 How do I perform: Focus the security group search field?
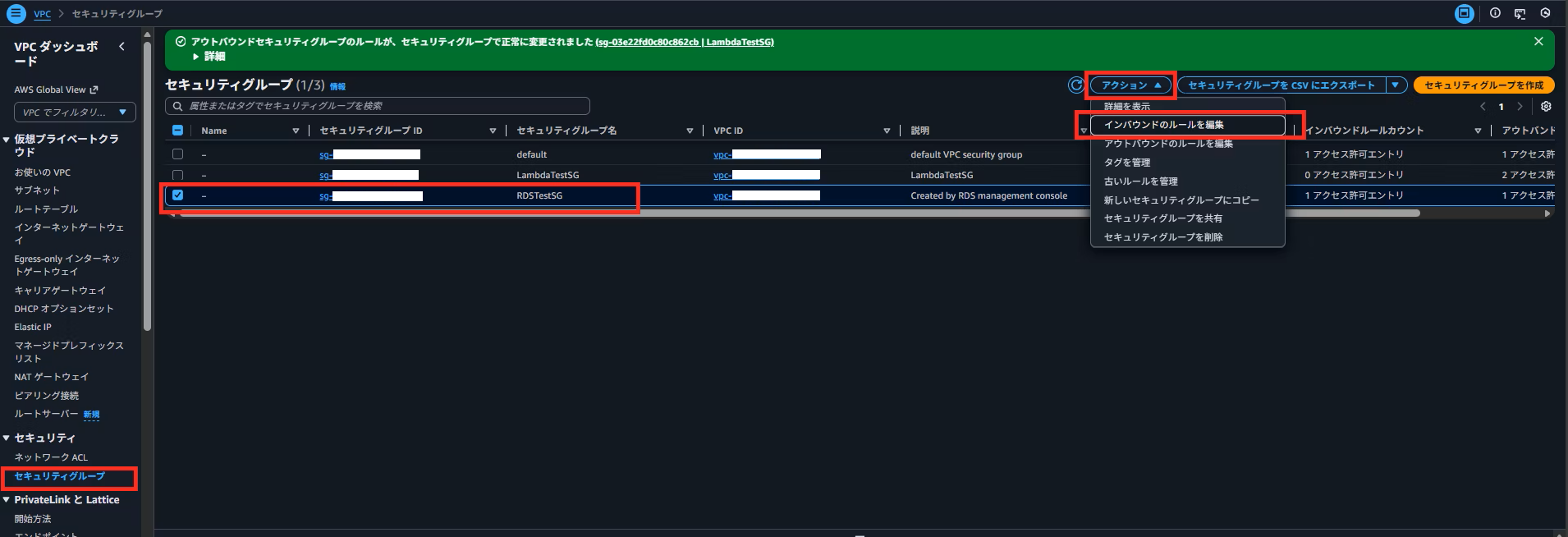[x=378, y=106]
